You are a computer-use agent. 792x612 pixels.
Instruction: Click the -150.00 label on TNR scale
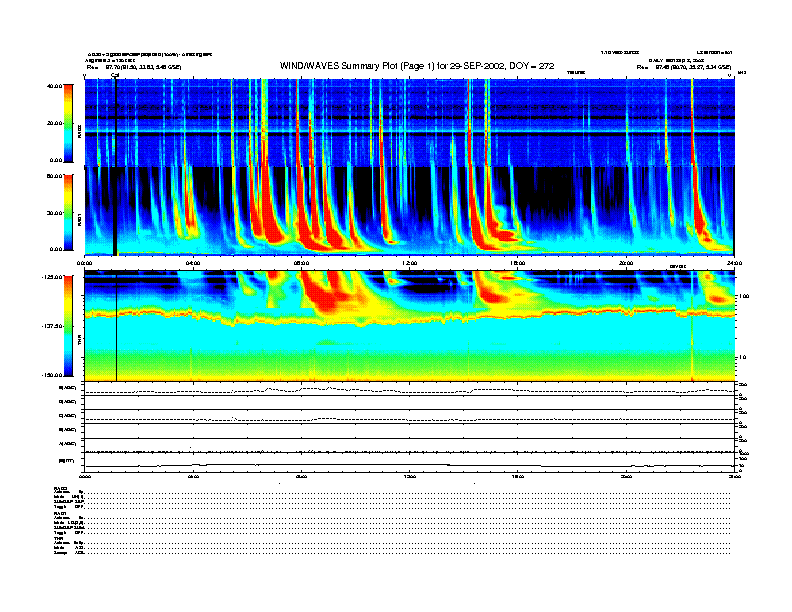[x=52, y=375]
